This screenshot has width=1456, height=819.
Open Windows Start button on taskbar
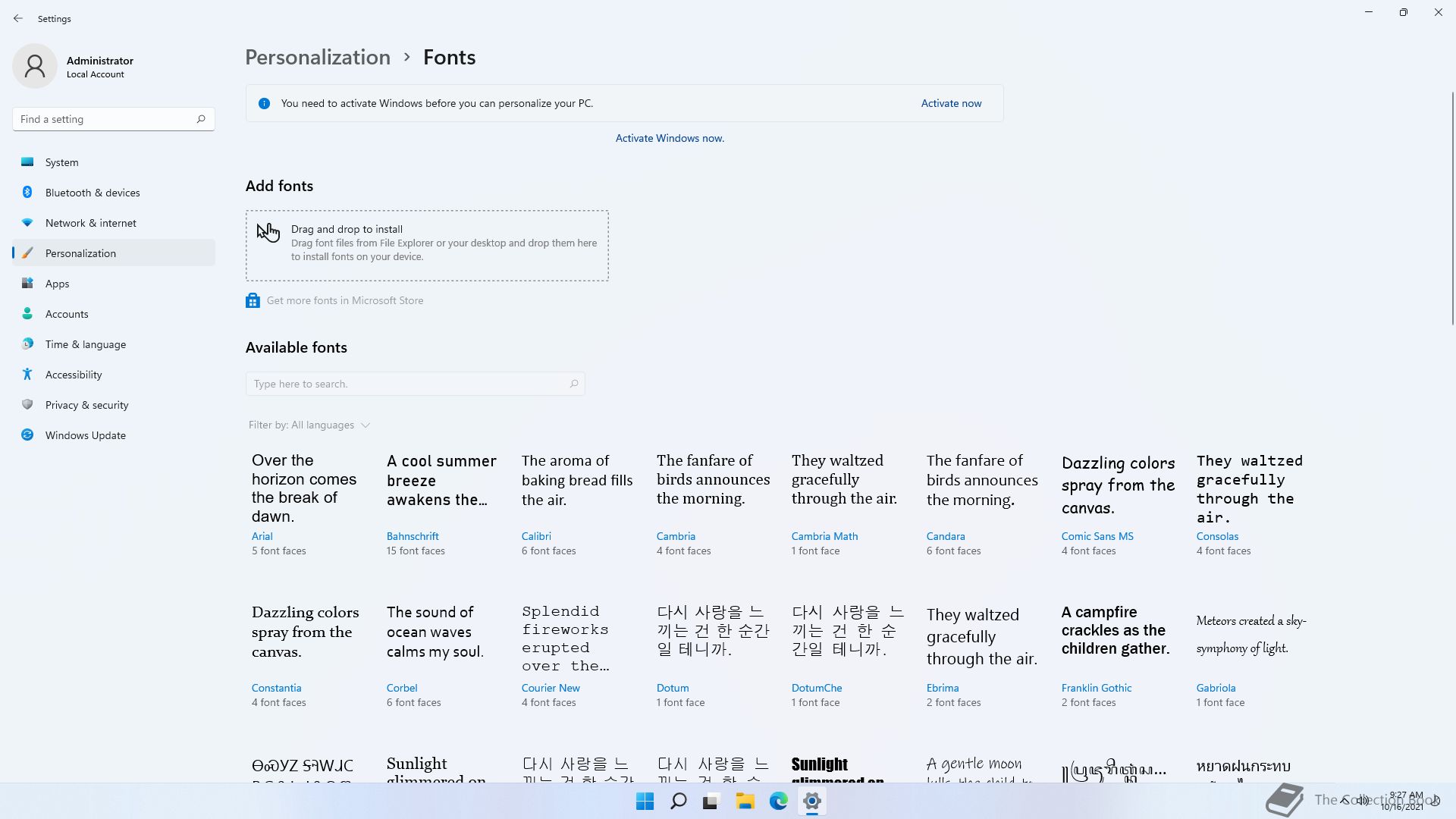pyautogui.click(x=645, y=801)
